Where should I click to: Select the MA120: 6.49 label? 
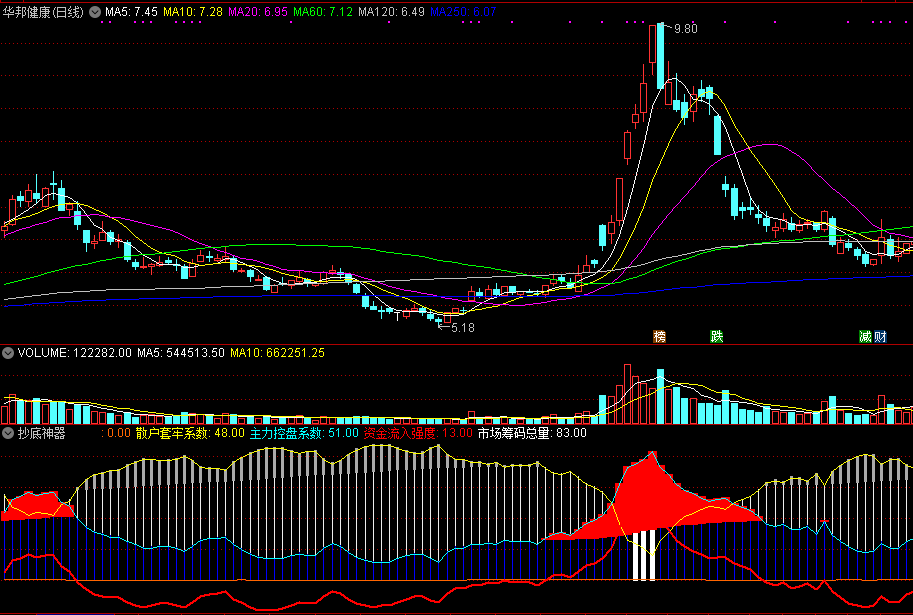click(x=391, y=12)
